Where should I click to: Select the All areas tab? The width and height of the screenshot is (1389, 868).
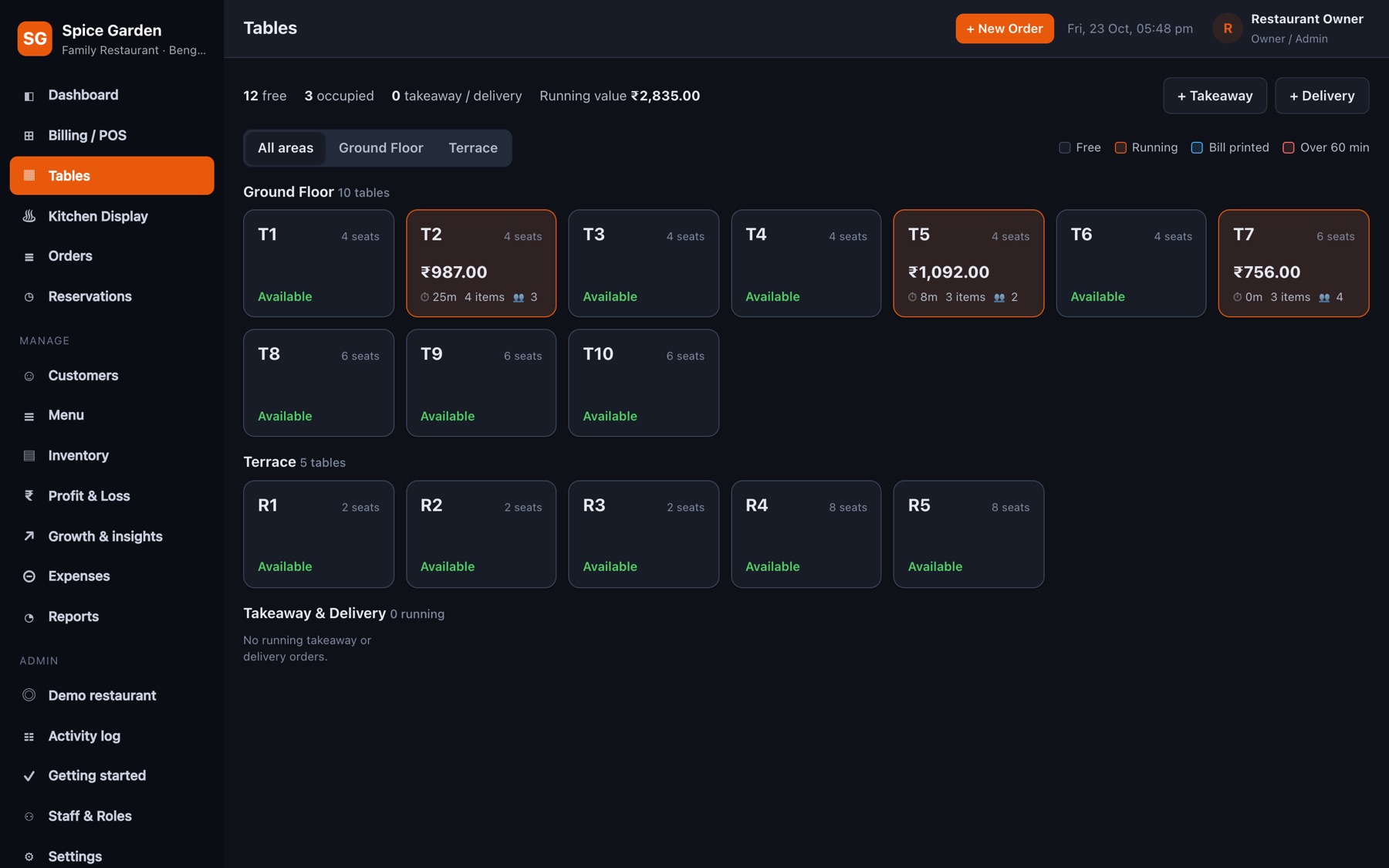pos(286,147)
